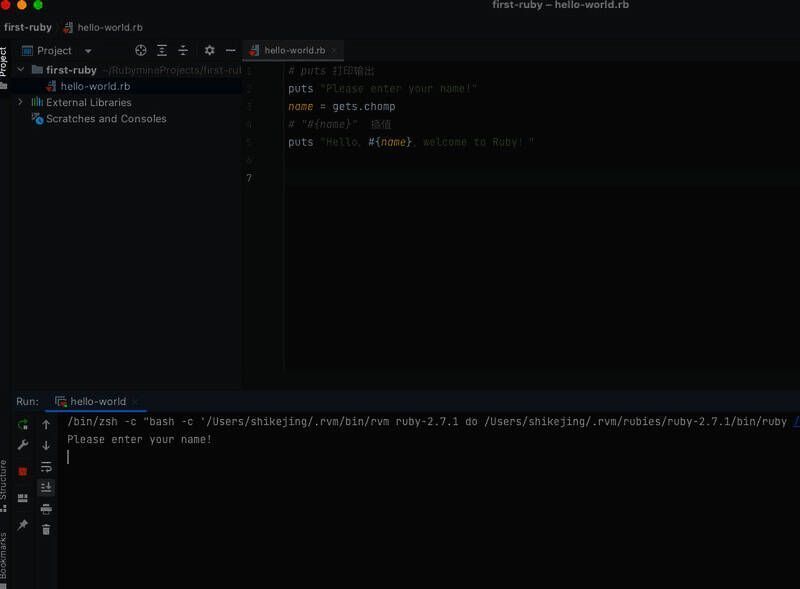
Task: Clear console output with trash icon
Action: tap(46, 529)
